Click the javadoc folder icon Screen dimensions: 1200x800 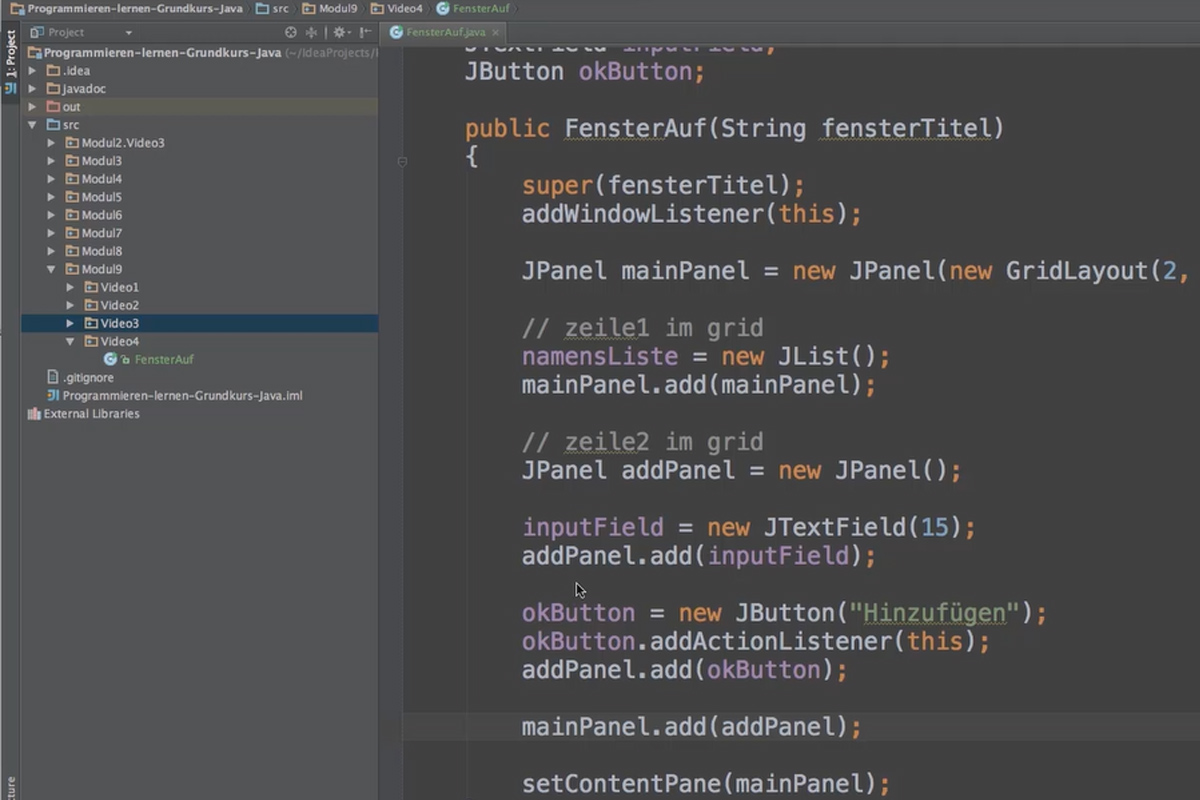(x=53, y=89)
